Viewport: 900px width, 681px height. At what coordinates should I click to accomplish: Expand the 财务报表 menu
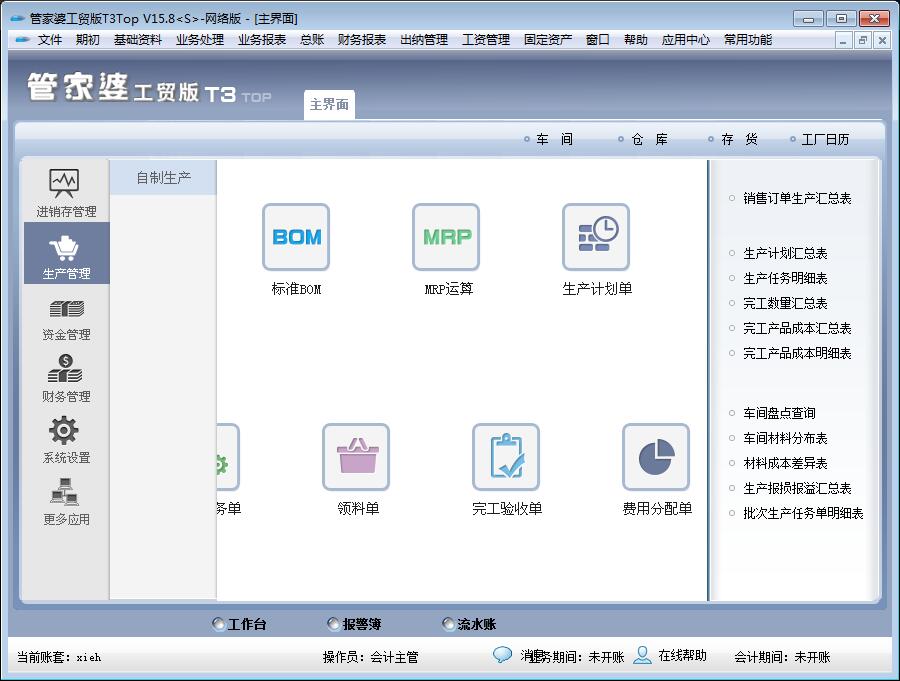point(361,40)
